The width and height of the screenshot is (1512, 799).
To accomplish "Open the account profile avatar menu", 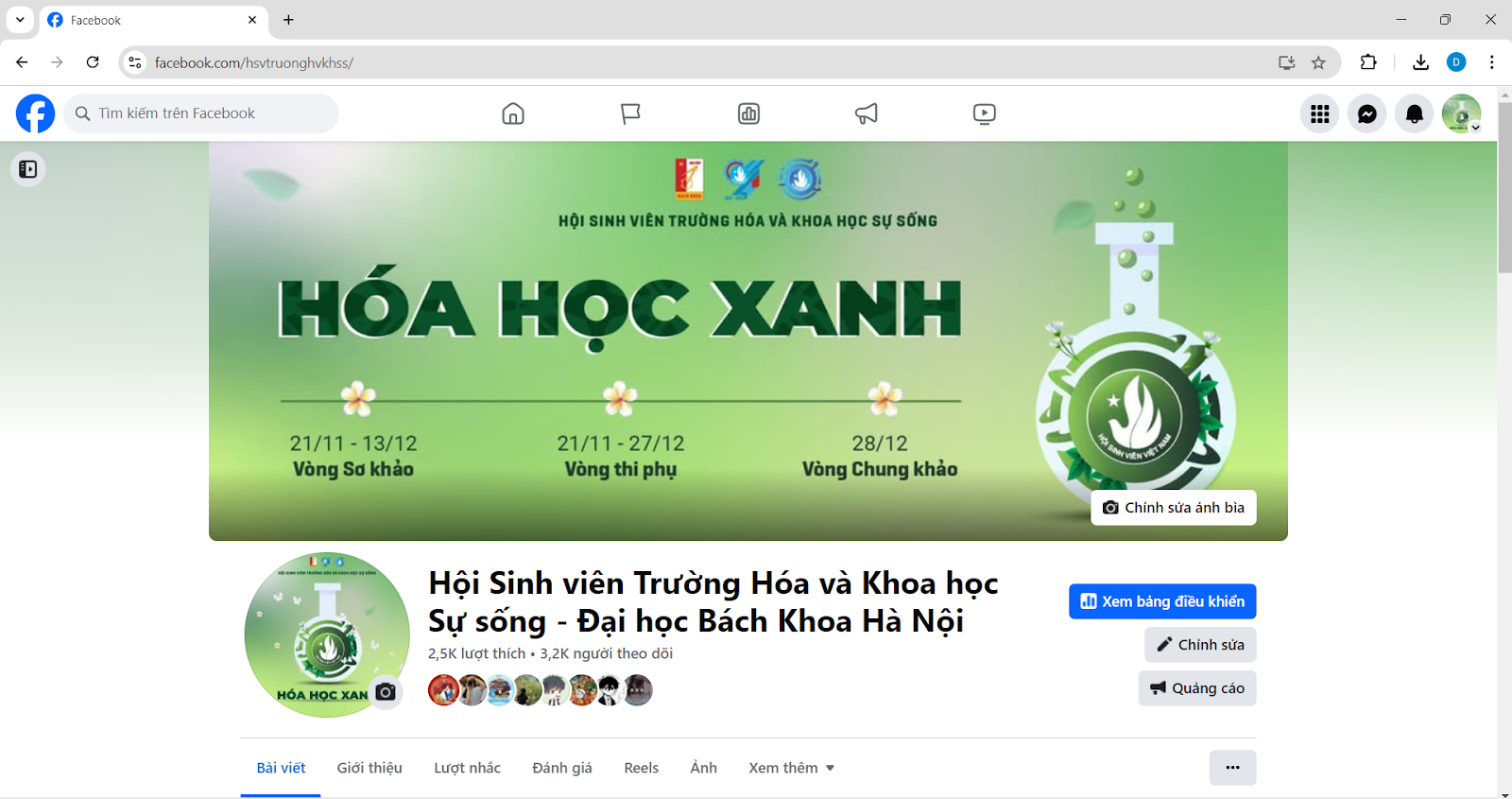I will [1462, 113].
